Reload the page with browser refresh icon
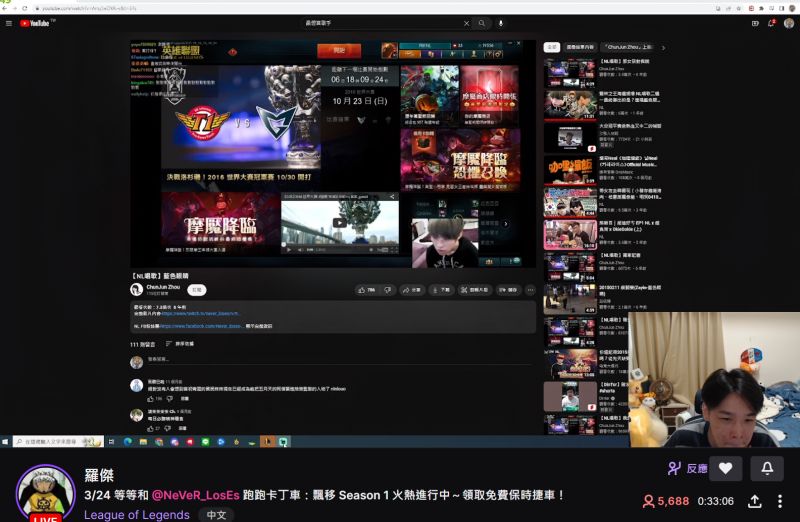 click(24, 9)
